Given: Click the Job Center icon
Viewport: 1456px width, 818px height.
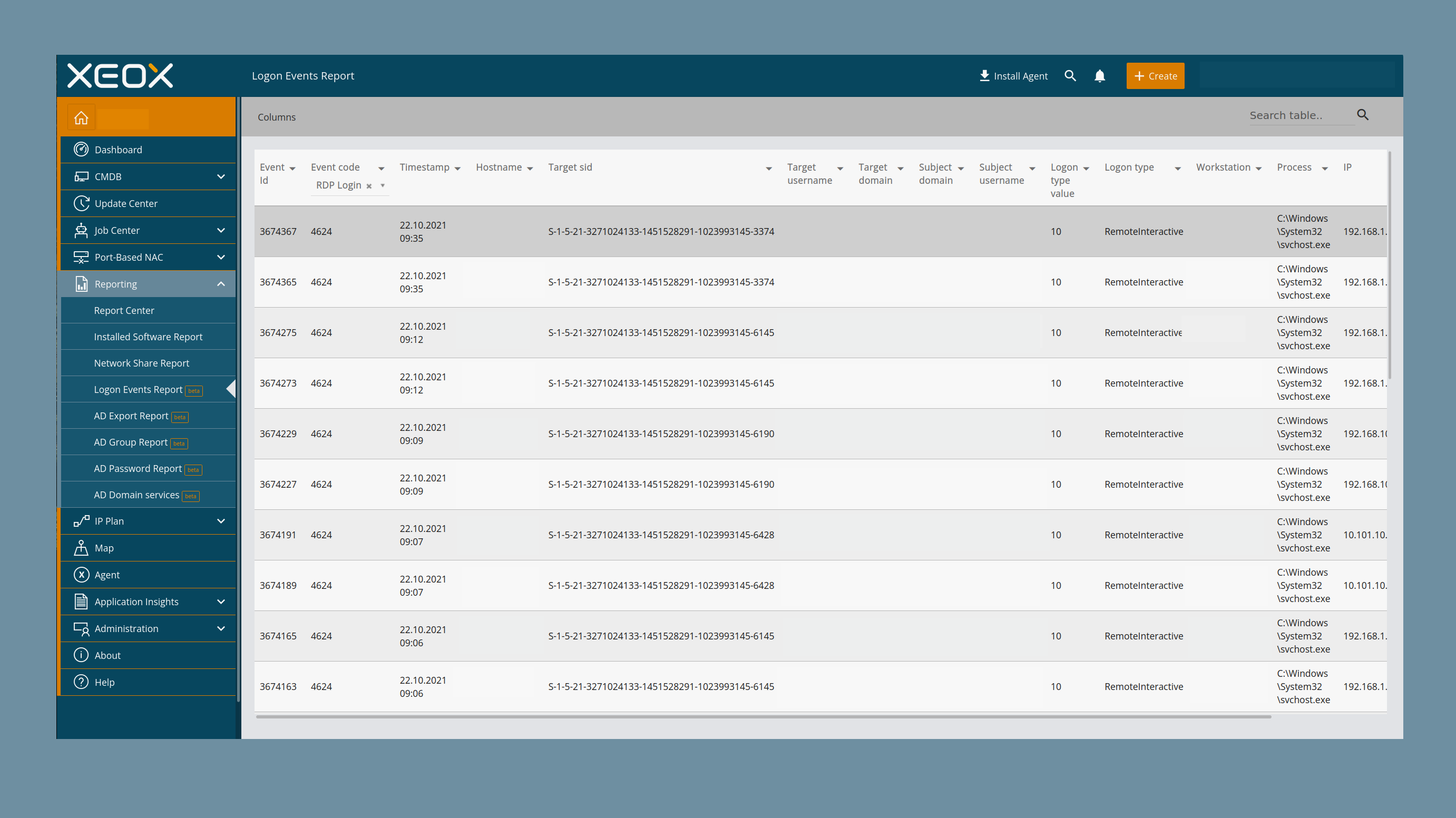Looking at the screenshot, I should [x=81, y=230].
